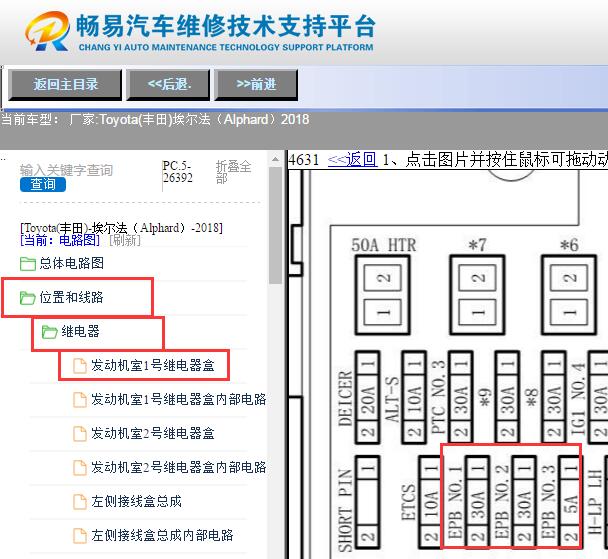Click the sidebar scrollbar thumb
The width and height of the screenshot is (608, 559).
click(x=275, y=226)
